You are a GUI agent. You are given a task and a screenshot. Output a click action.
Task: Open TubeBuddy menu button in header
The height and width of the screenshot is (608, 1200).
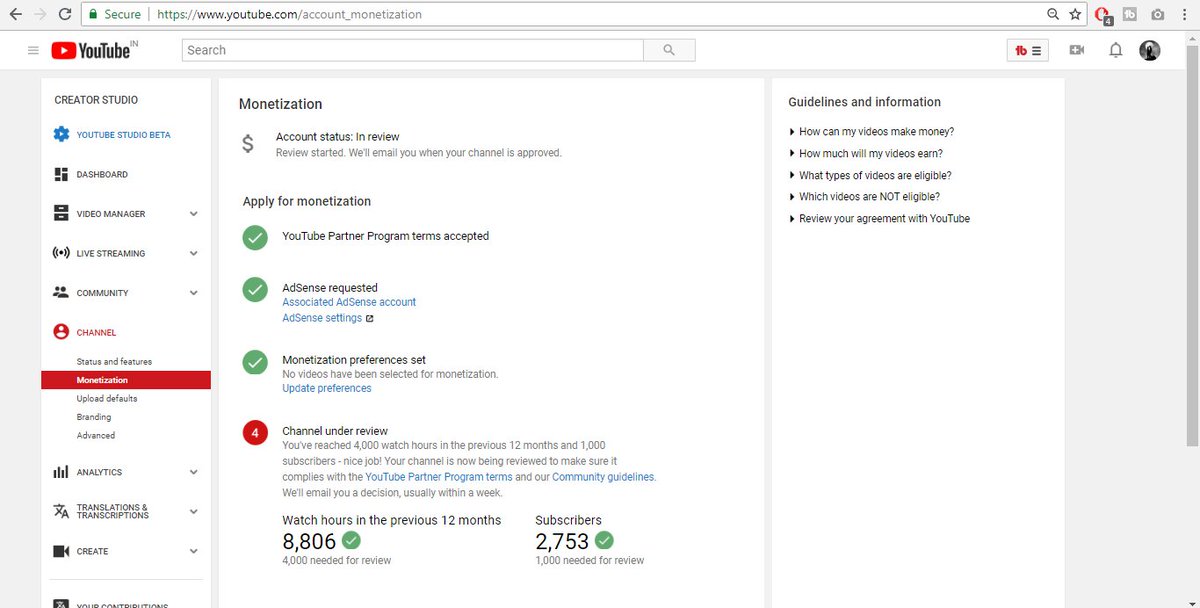[x=1027, y=50]
